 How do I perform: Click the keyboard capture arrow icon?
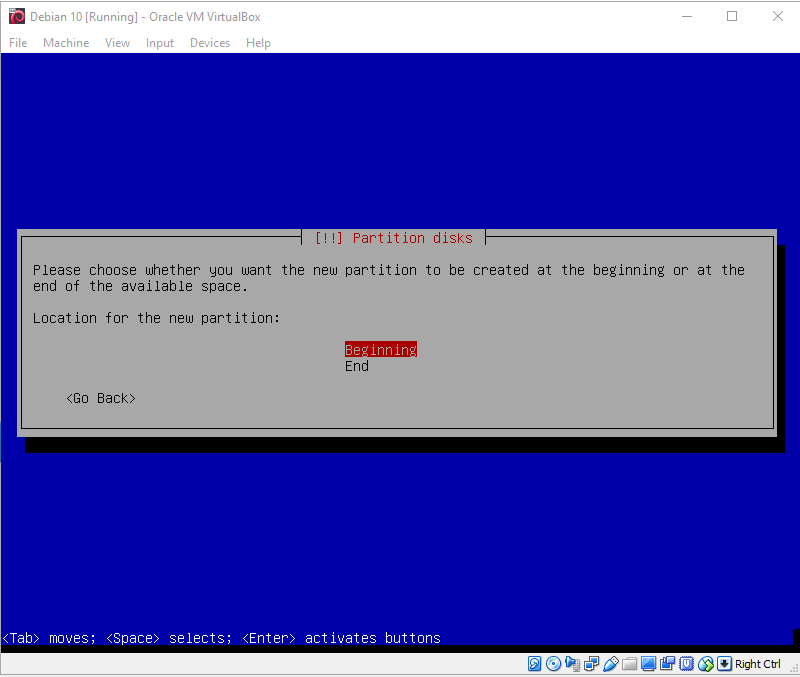(724, 664)
